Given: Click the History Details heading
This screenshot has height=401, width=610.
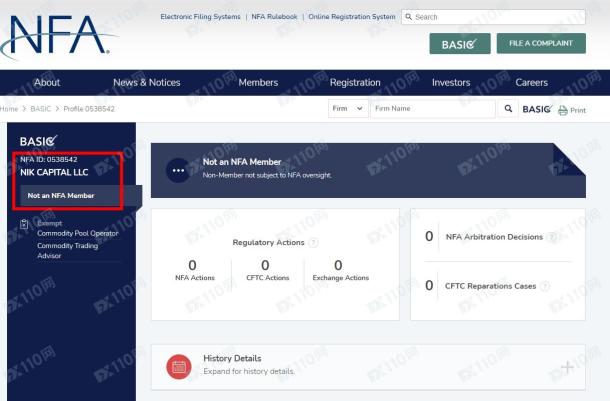Looking at the screenshot, I should click(232, 358).
